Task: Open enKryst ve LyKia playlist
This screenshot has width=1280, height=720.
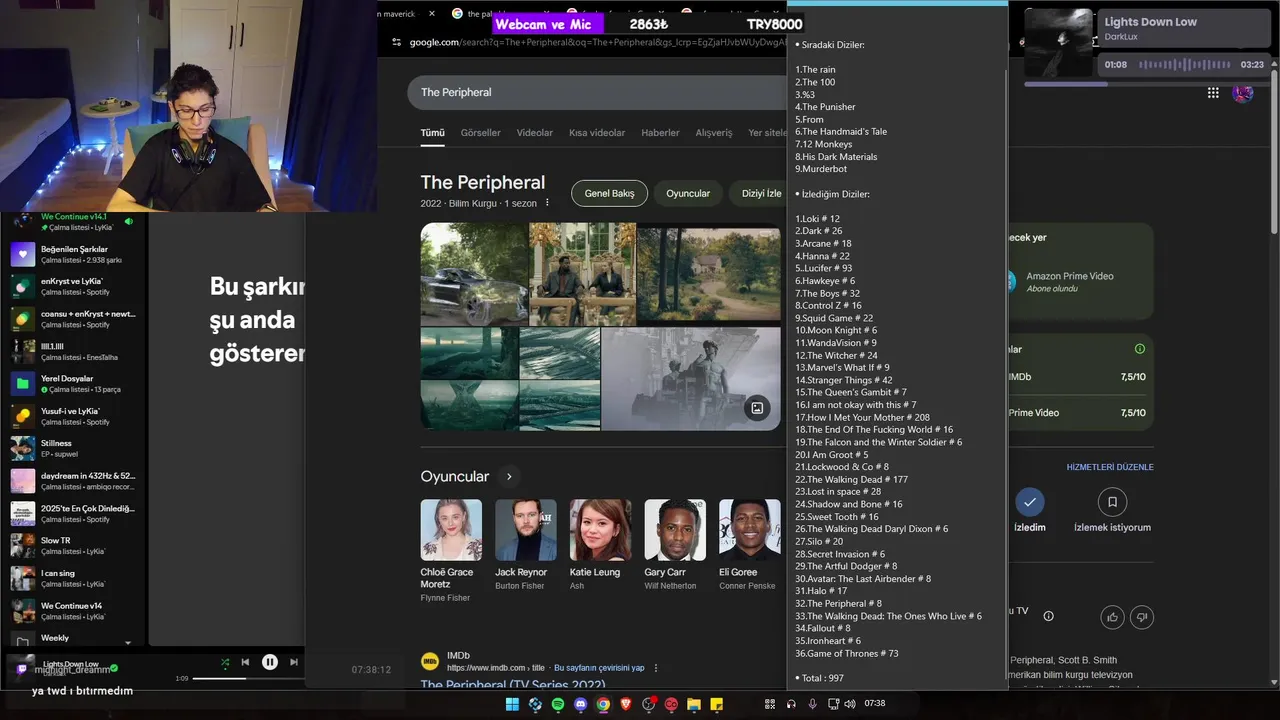Action: [x=76, y=287]
